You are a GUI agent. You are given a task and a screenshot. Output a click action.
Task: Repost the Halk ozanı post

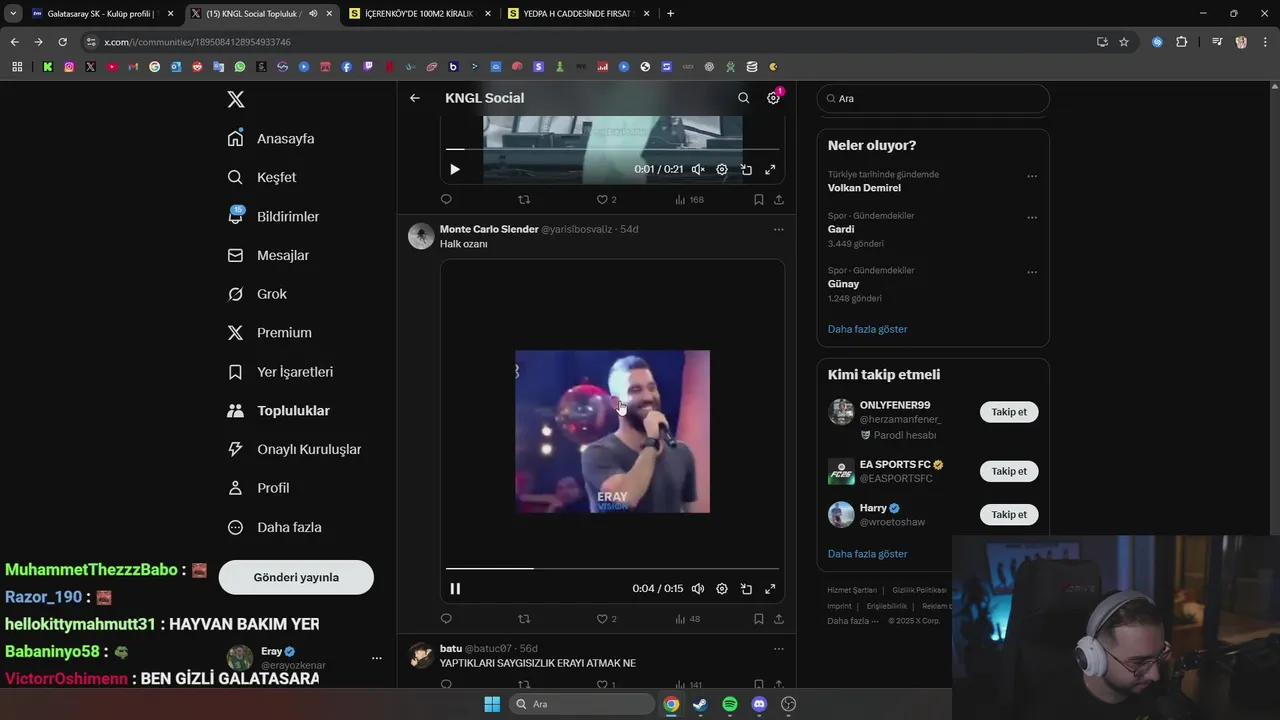(x=524, y=619)
